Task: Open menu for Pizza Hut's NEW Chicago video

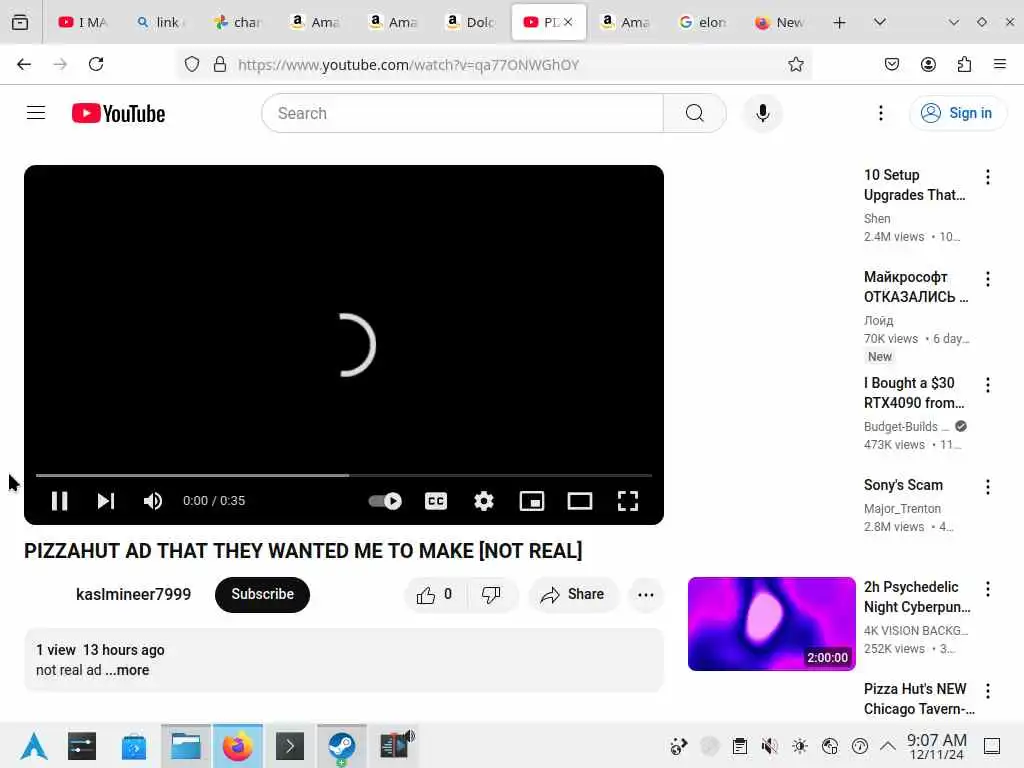Action: click(x=987, y=691)
